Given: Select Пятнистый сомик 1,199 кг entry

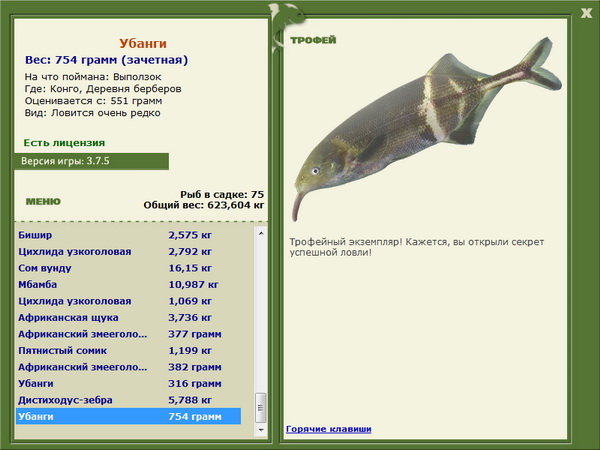Looking at the screenshot, I should [129, 350].
